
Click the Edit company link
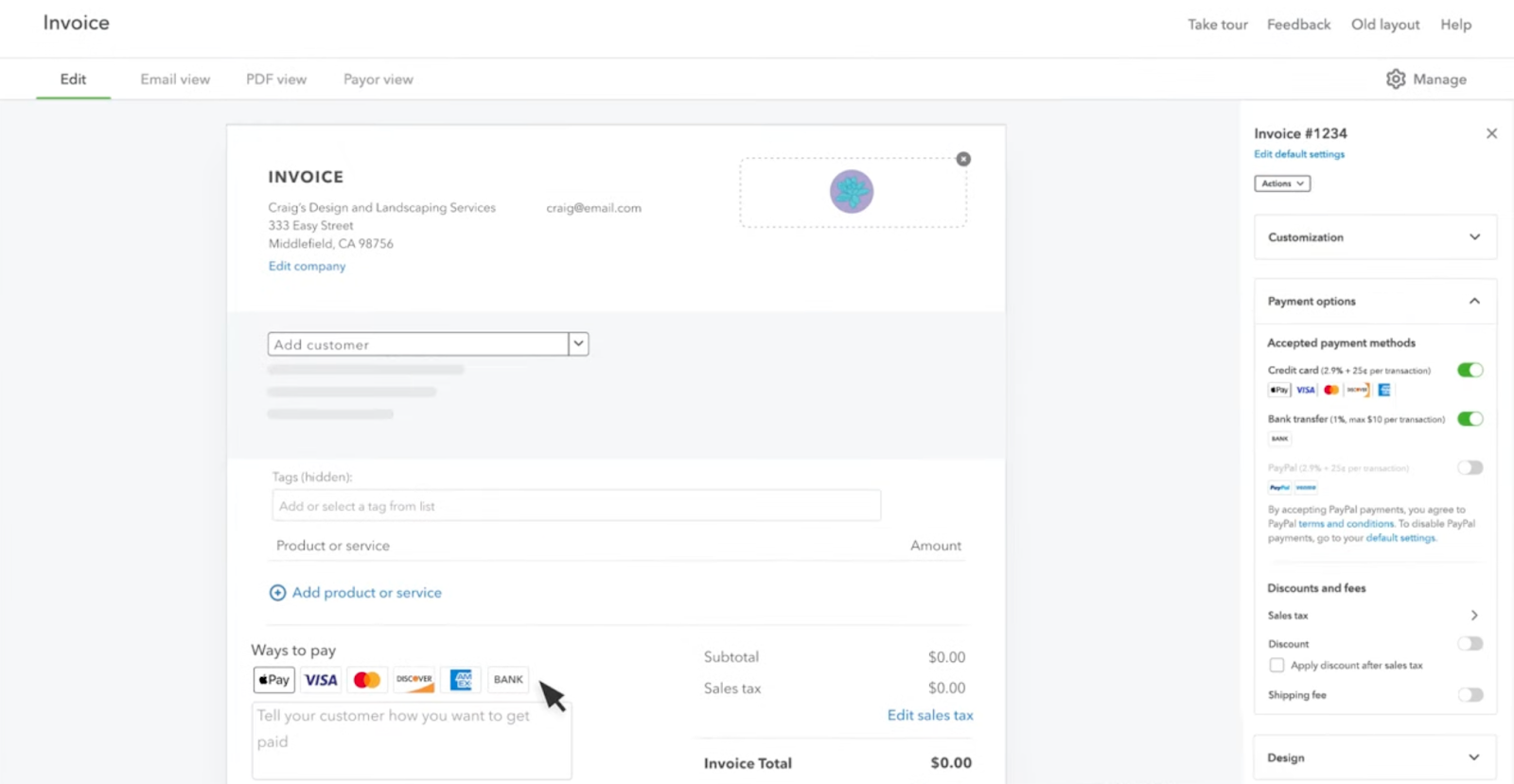tap(307, 267)
